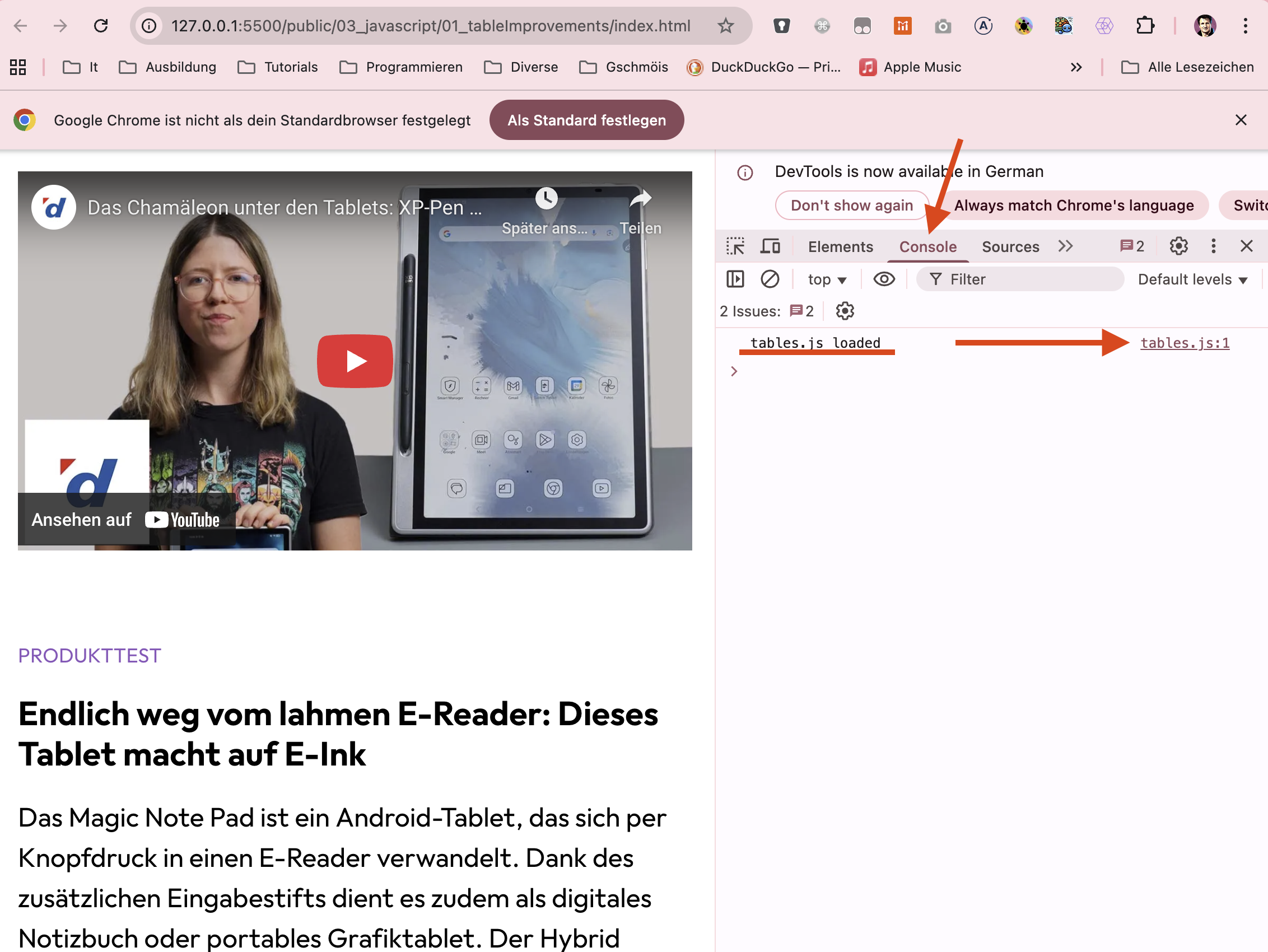Clear the console with the block icon
1268x952 pixels.
tap(770, 279)
